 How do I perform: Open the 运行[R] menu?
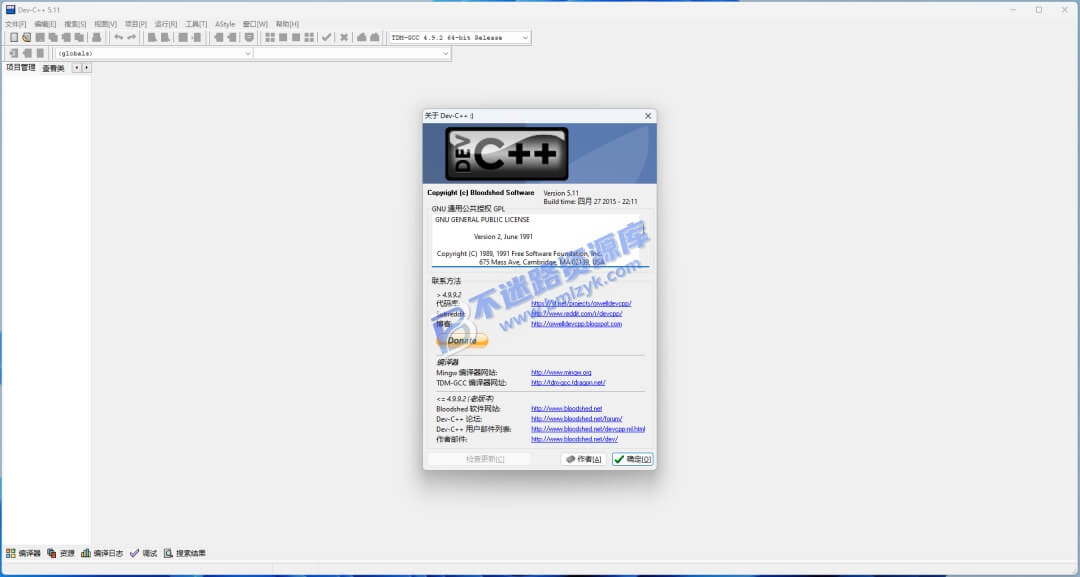click(166, 24)
